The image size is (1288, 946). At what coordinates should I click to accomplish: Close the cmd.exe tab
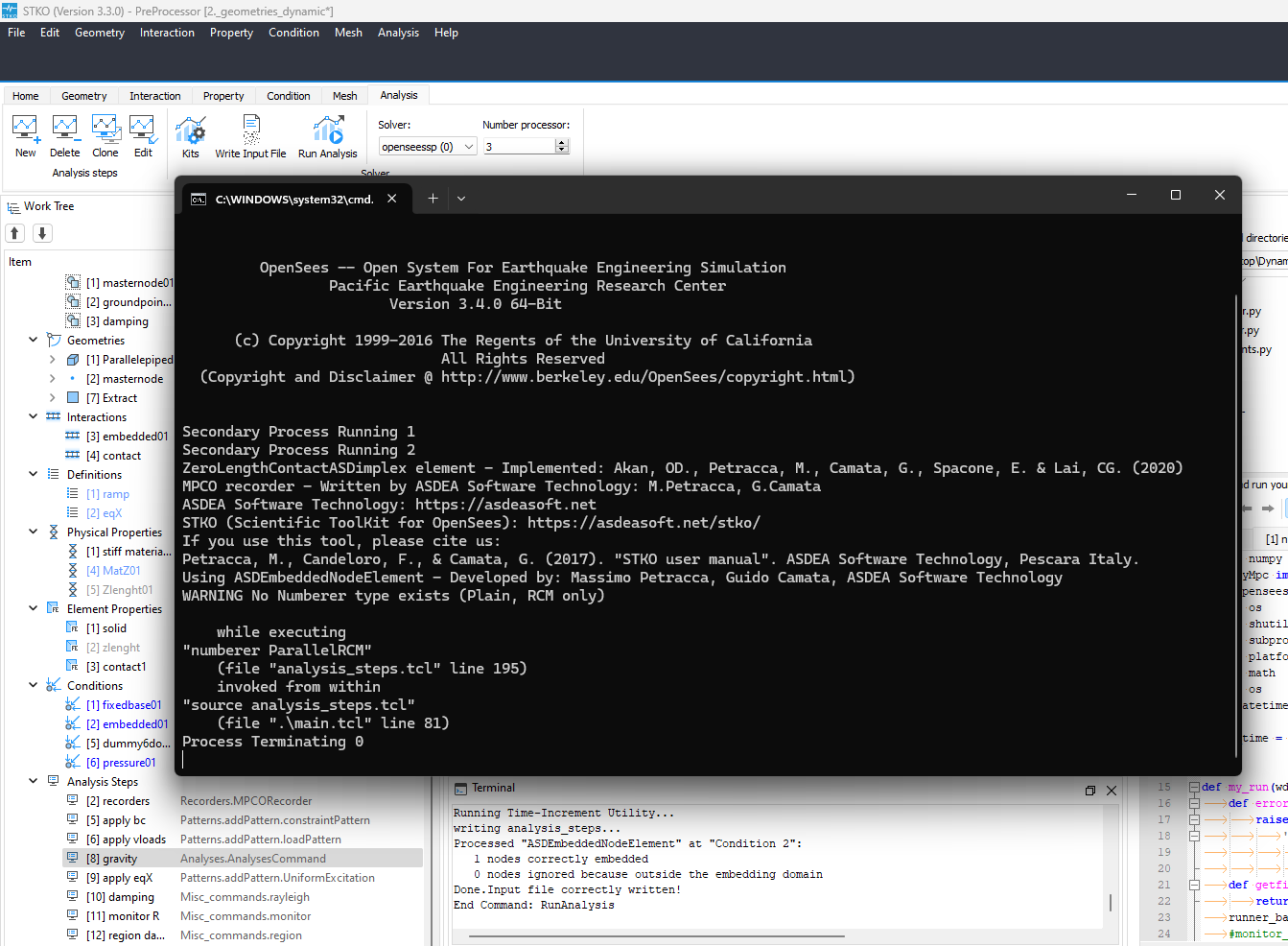[392, 199]
